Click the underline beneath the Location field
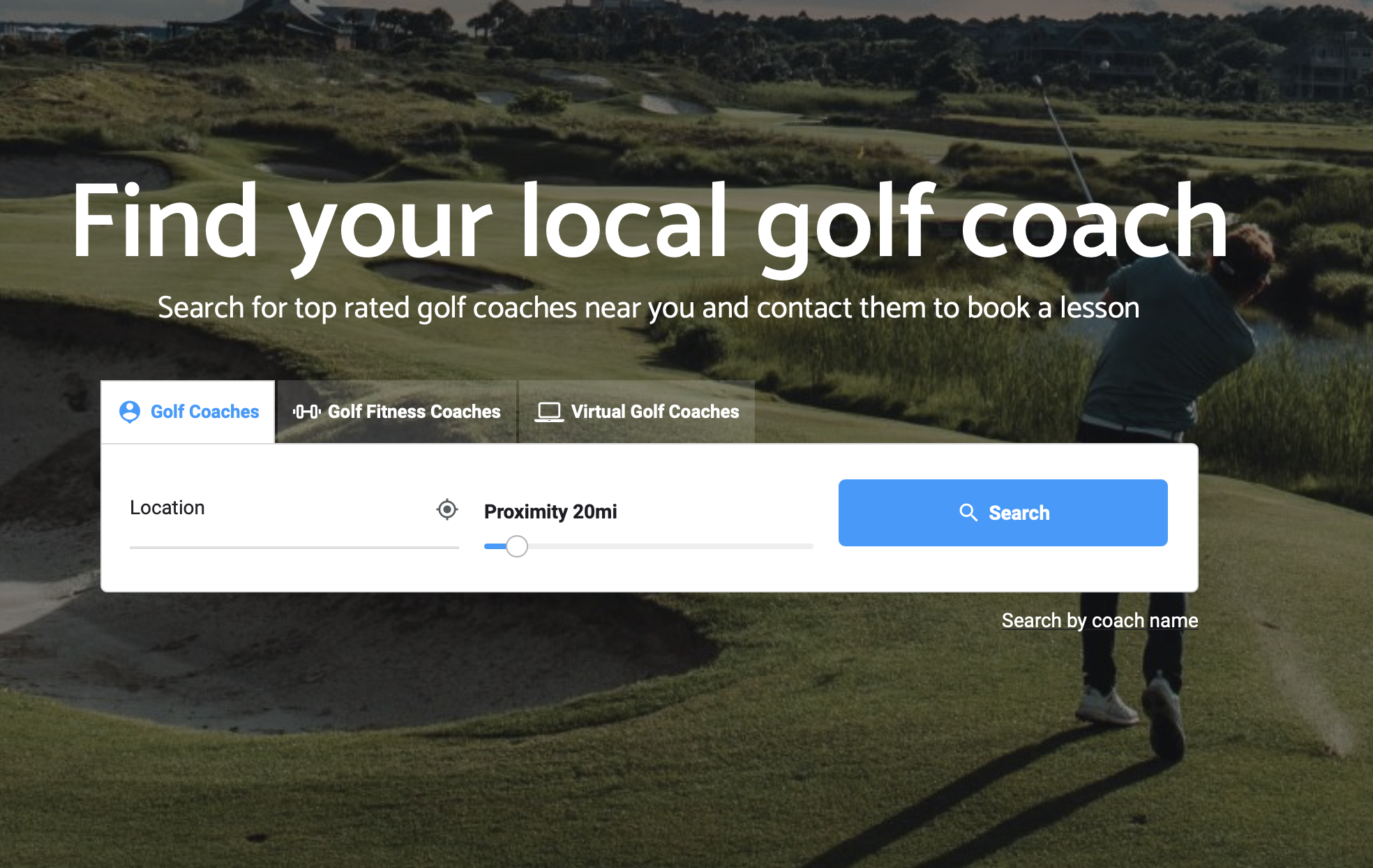Viewport: 1373px width, 868px height. tap(294, 548)
